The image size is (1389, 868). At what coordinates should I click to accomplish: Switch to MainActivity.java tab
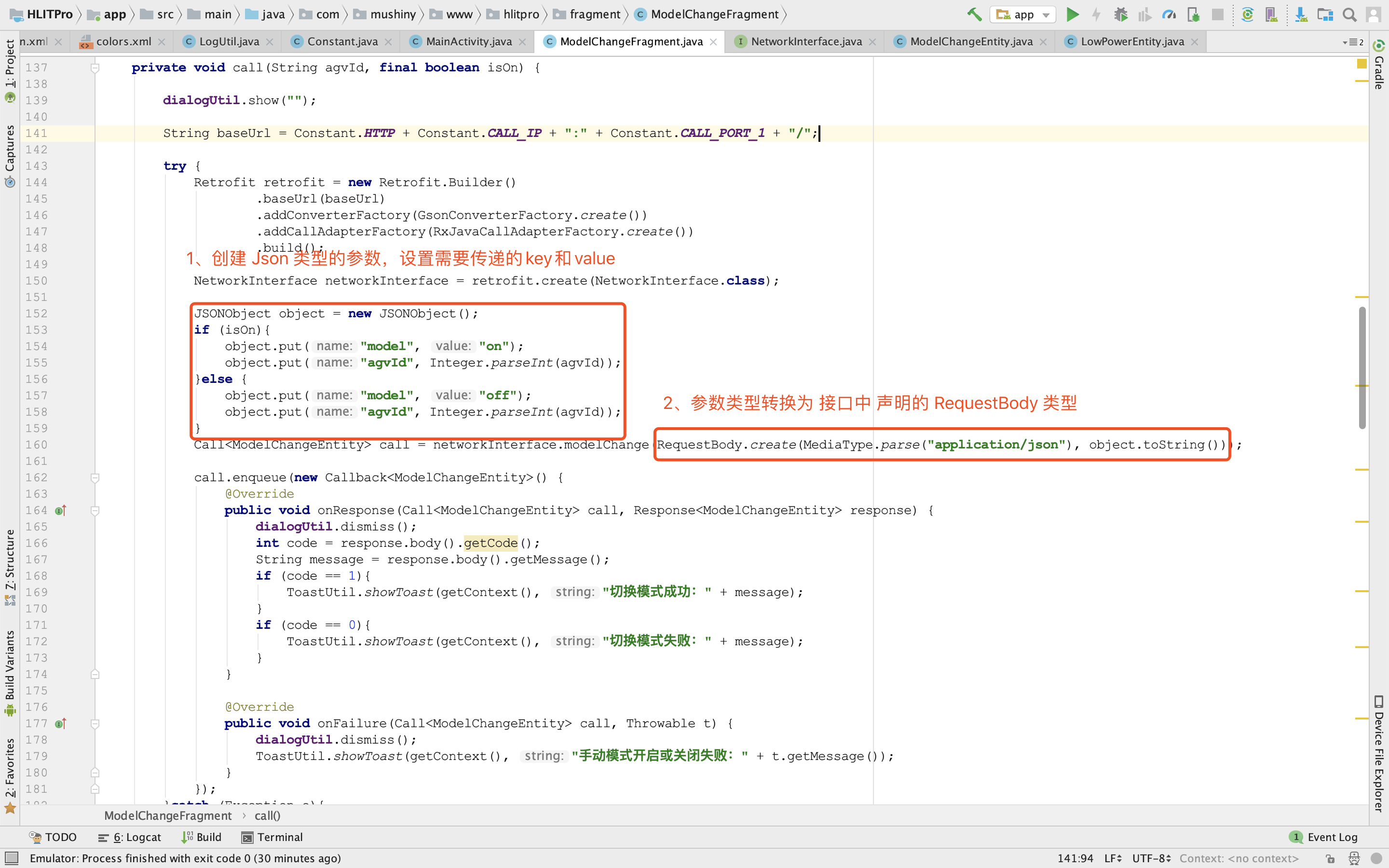tap(468, 41)
